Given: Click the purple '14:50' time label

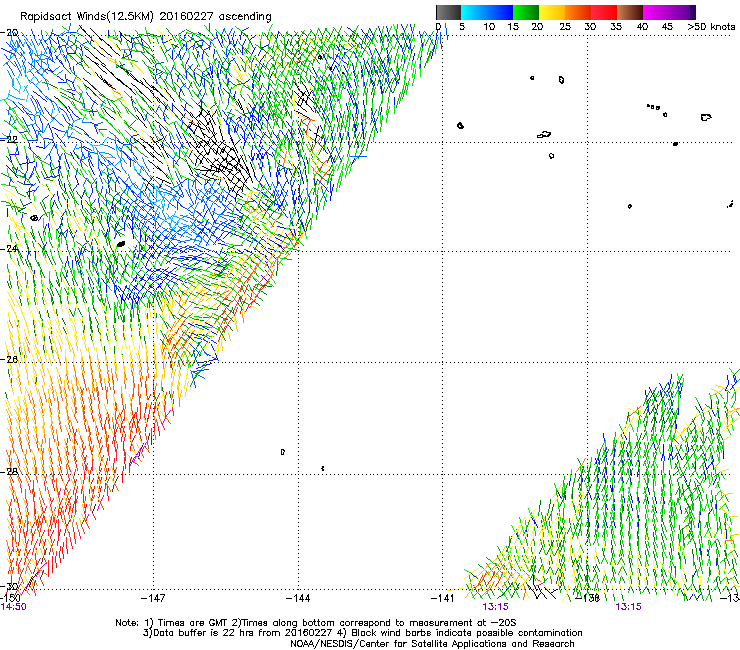Looking at the screenshot, I should tap(13, 607).
